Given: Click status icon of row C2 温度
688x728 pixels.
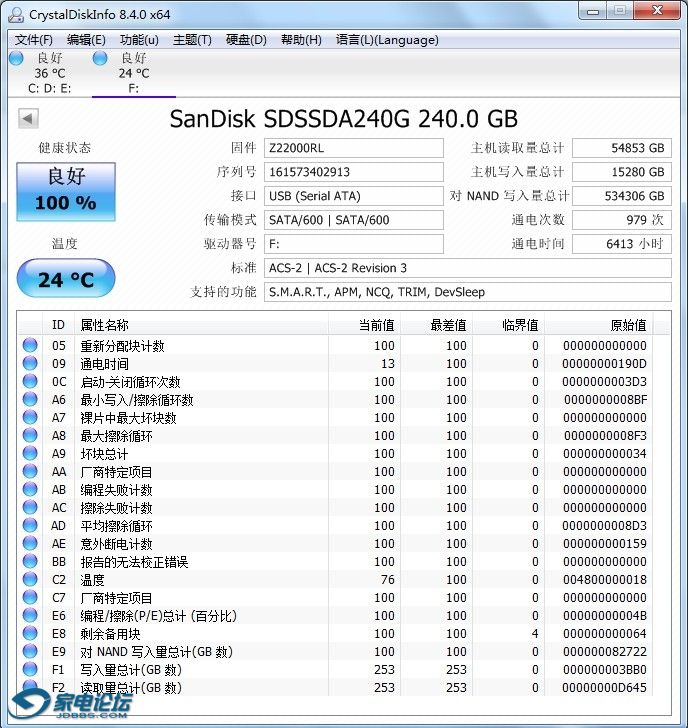Looking at the screenshot, I should tap(30, 579).
